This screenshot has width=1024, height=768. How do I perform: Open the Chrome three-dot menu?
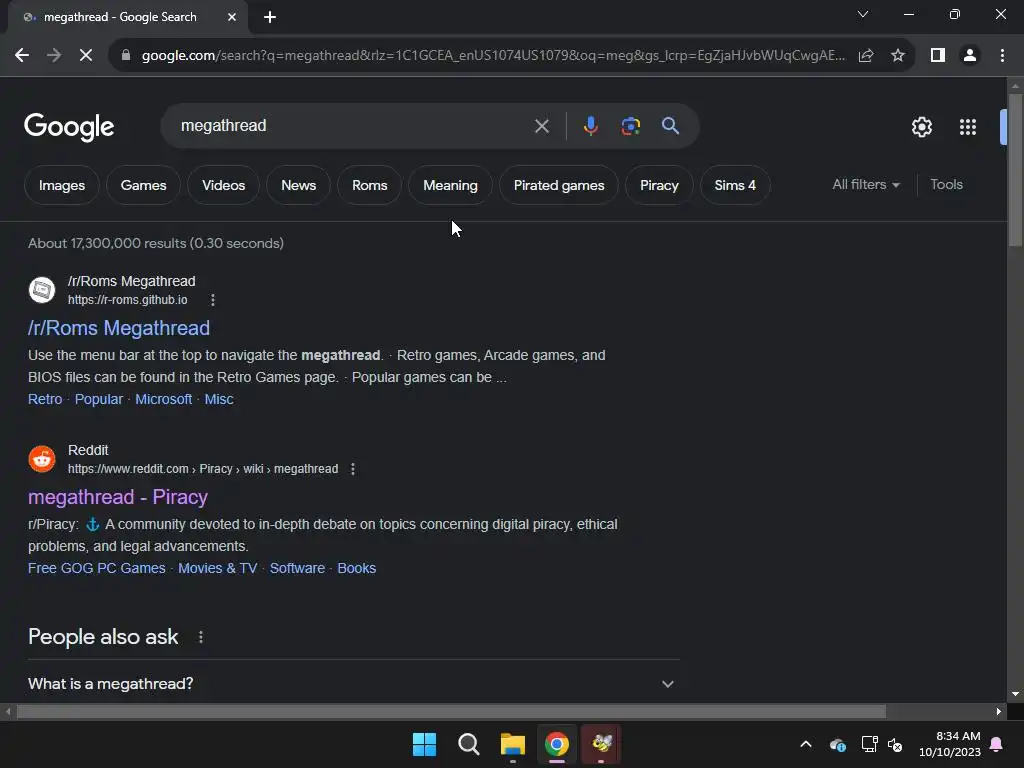[x=1002, y=56]
